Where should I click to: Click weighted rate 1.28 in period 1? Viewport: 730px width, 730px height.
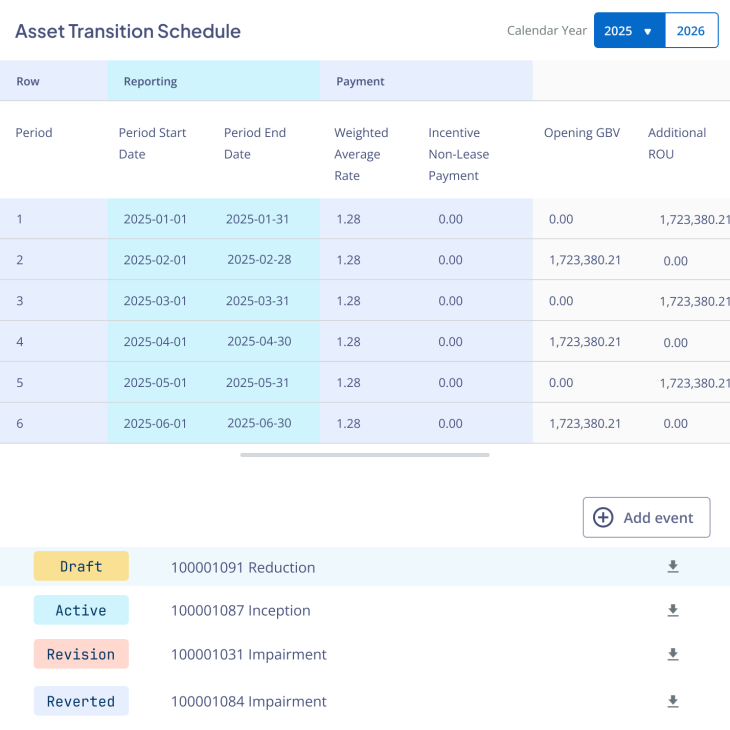[348, 219]
